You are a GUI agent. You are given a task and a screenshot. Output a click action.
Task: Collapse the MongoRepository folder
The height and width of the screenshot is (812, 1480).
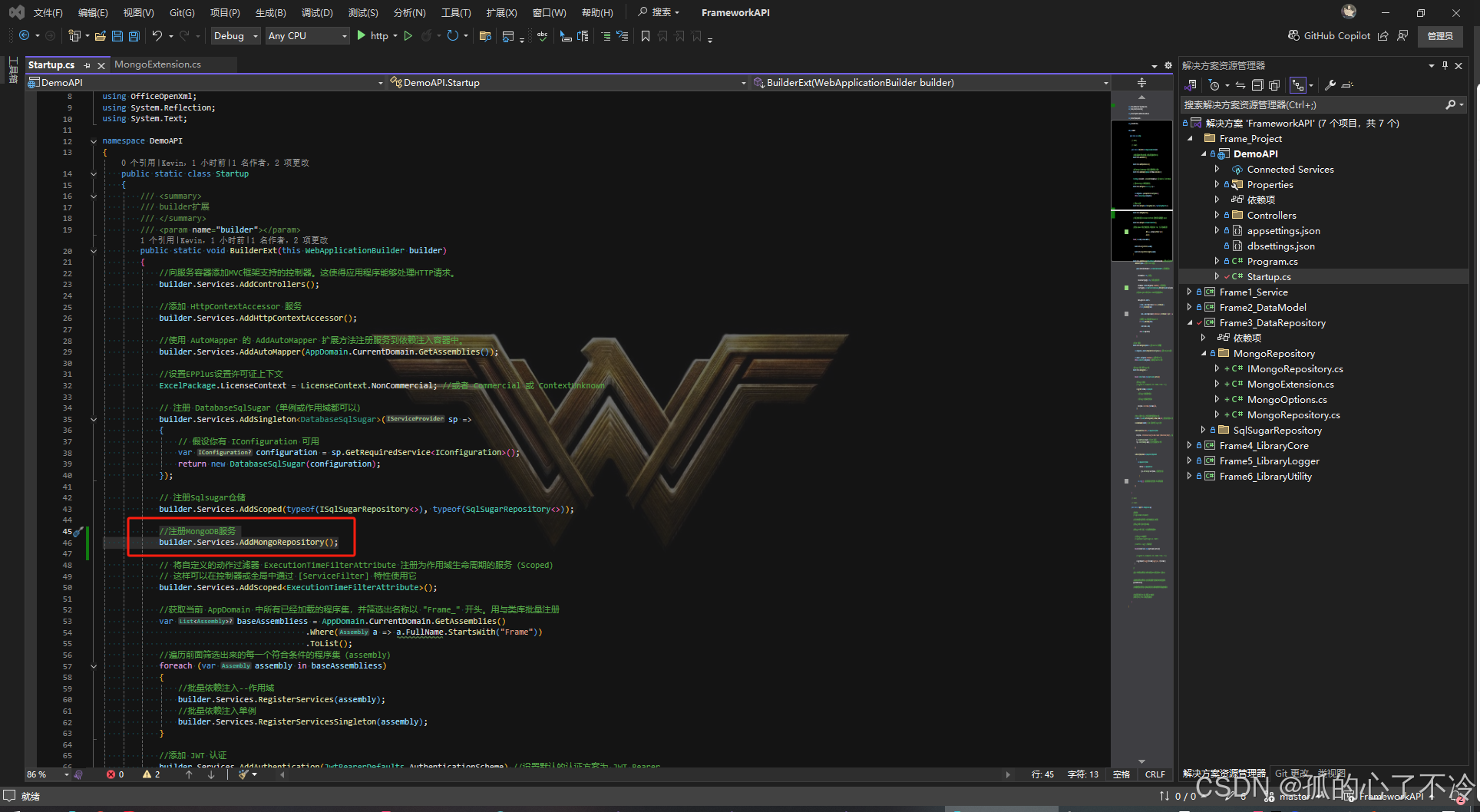tap(1203, 353)
